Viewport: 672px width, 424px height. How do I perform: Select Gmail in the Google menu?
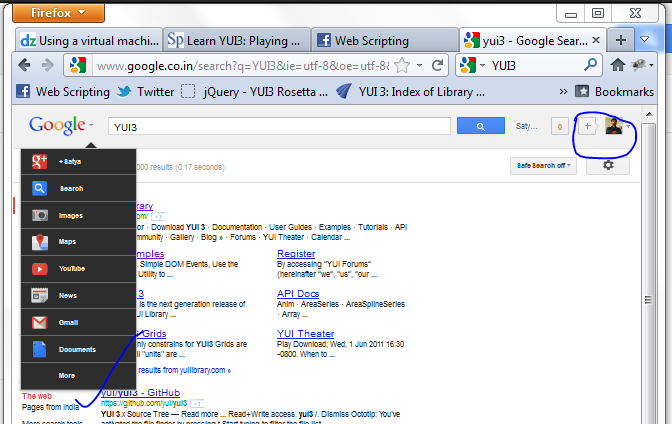[x=78, y=322]
